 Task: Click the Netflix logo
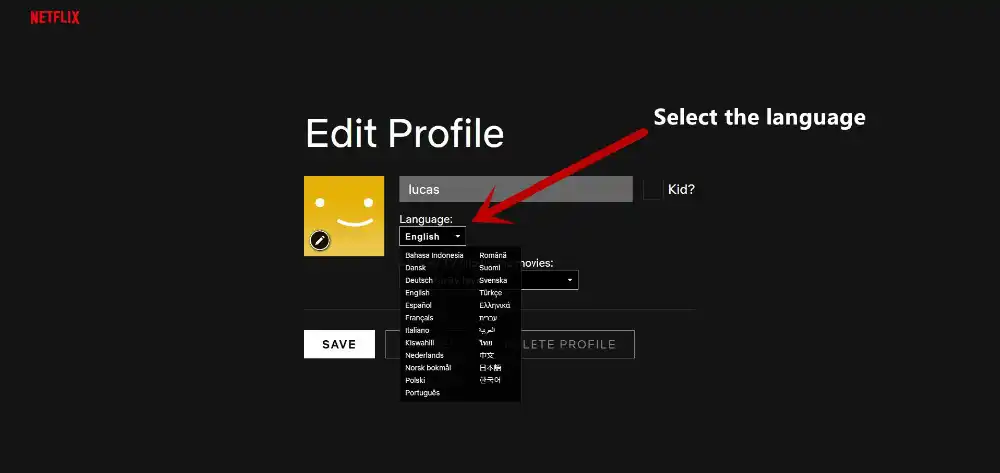55,18
